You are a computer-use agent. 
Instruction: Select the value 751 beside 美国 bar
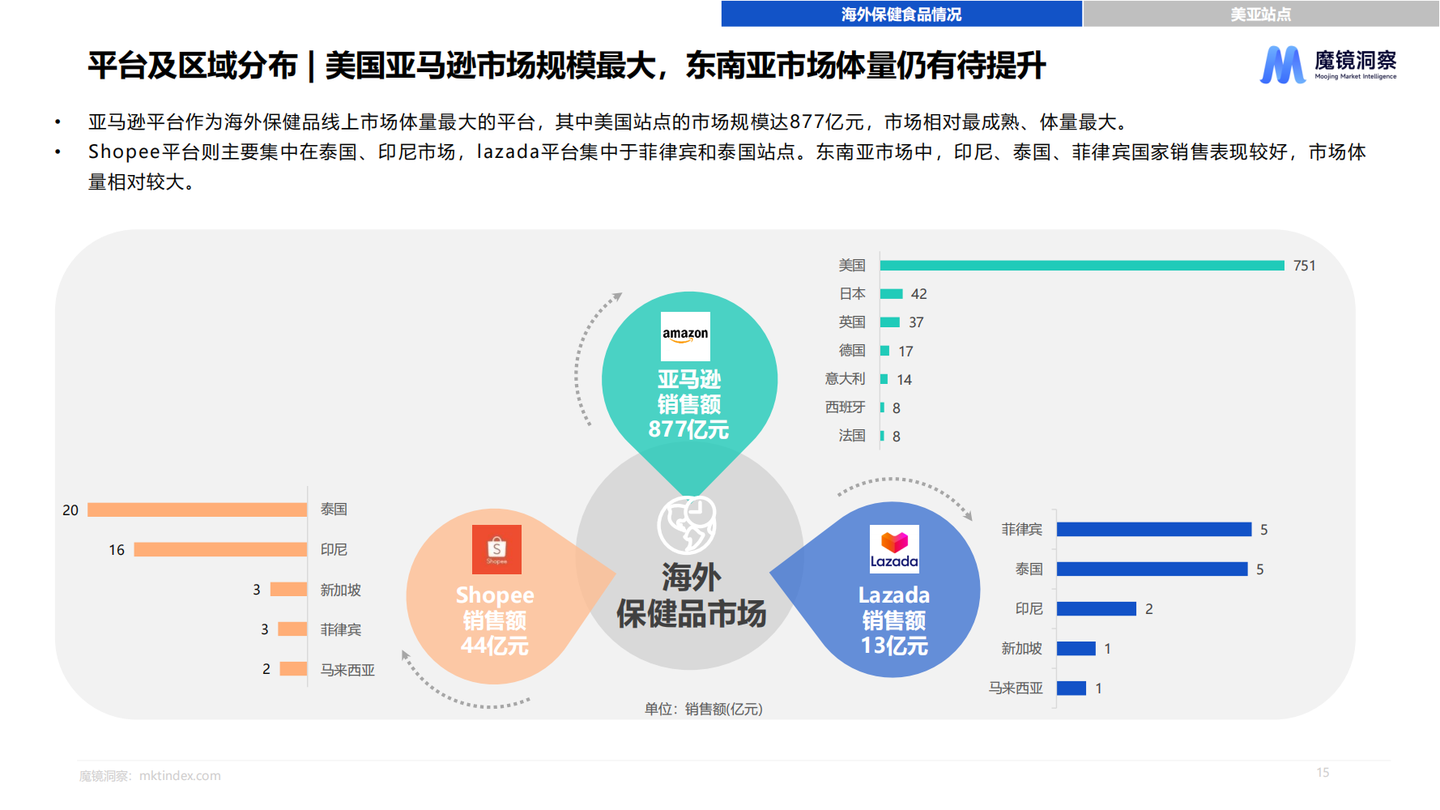1304,266
